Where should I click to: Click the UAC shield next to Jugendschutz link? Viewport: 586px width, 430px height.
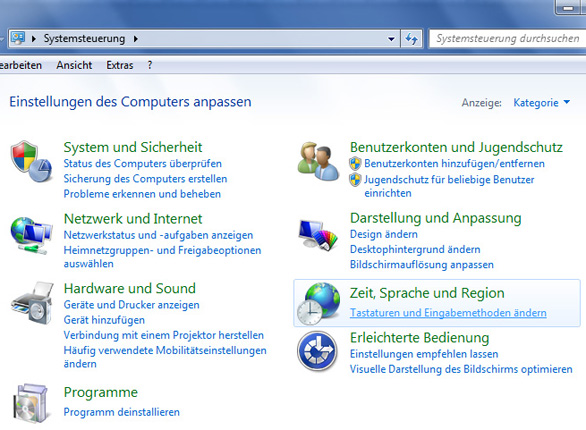coord(355,180)
